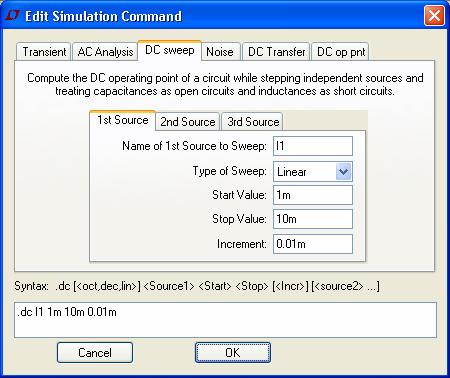This screenshot has width=450, height=378.
Task: Go to the DC op pnt tab
Action: tap(341, 52)
